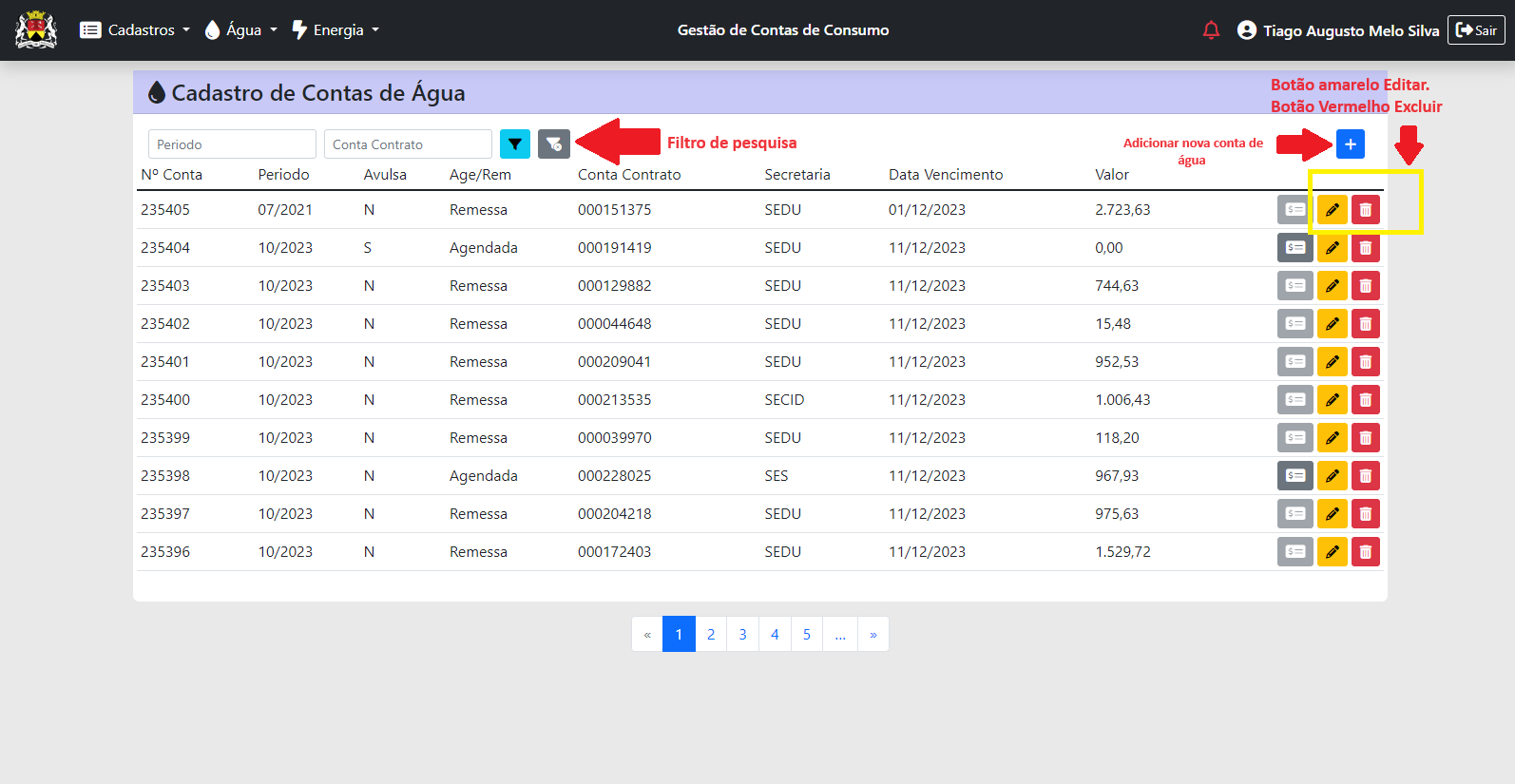Click the Agendada cell in row 235398

[484, 475]
